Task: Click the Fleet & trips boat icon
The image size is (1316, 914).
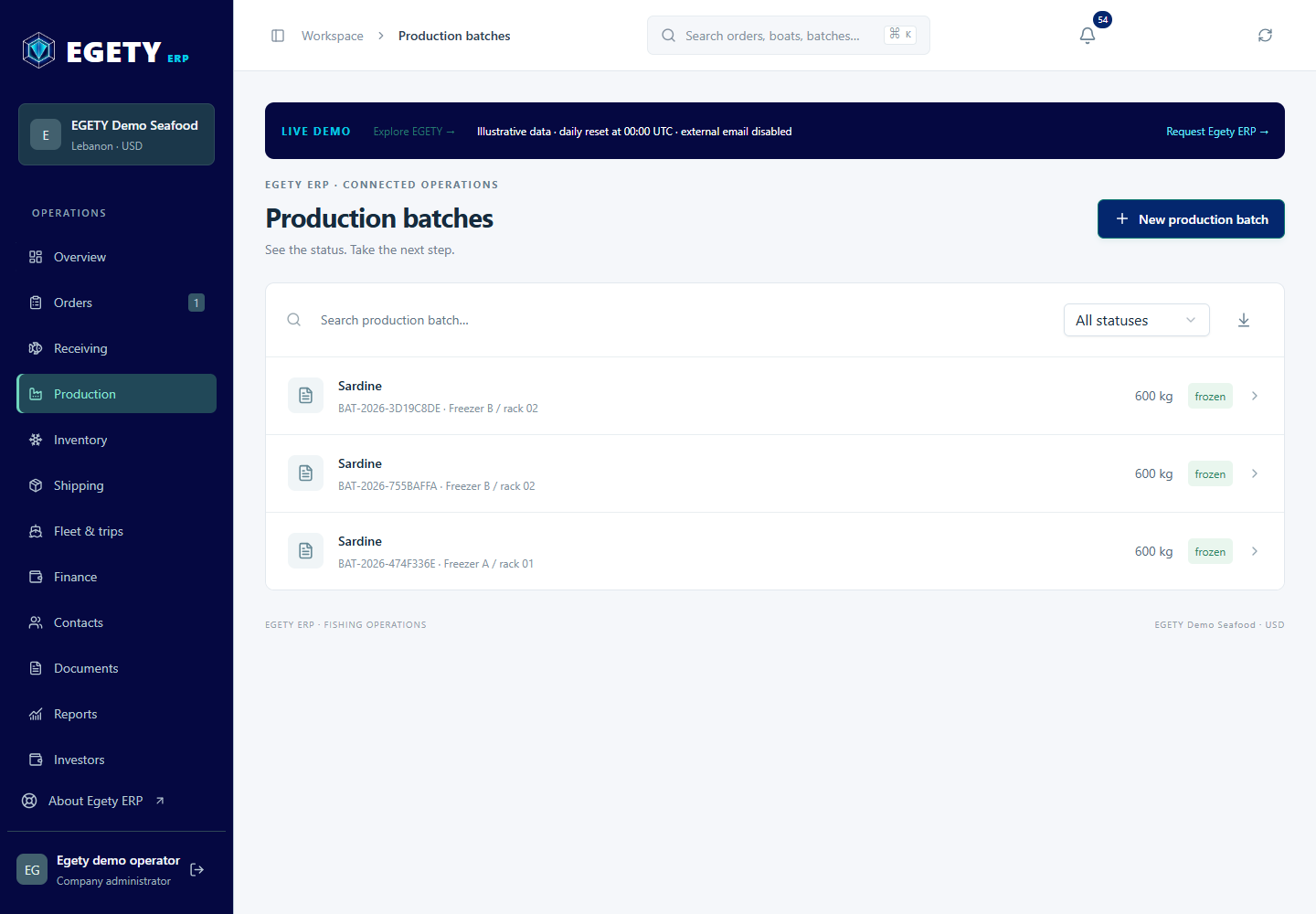Action: point(36,531)
